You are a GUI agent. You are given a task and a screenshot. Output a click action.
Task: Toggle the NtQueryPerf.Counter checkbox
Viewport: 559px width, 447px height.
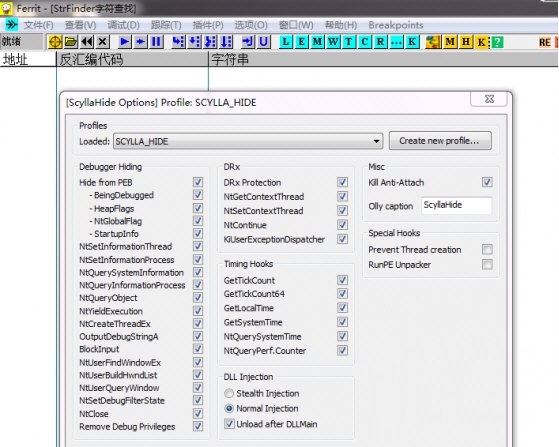point(342,350)
